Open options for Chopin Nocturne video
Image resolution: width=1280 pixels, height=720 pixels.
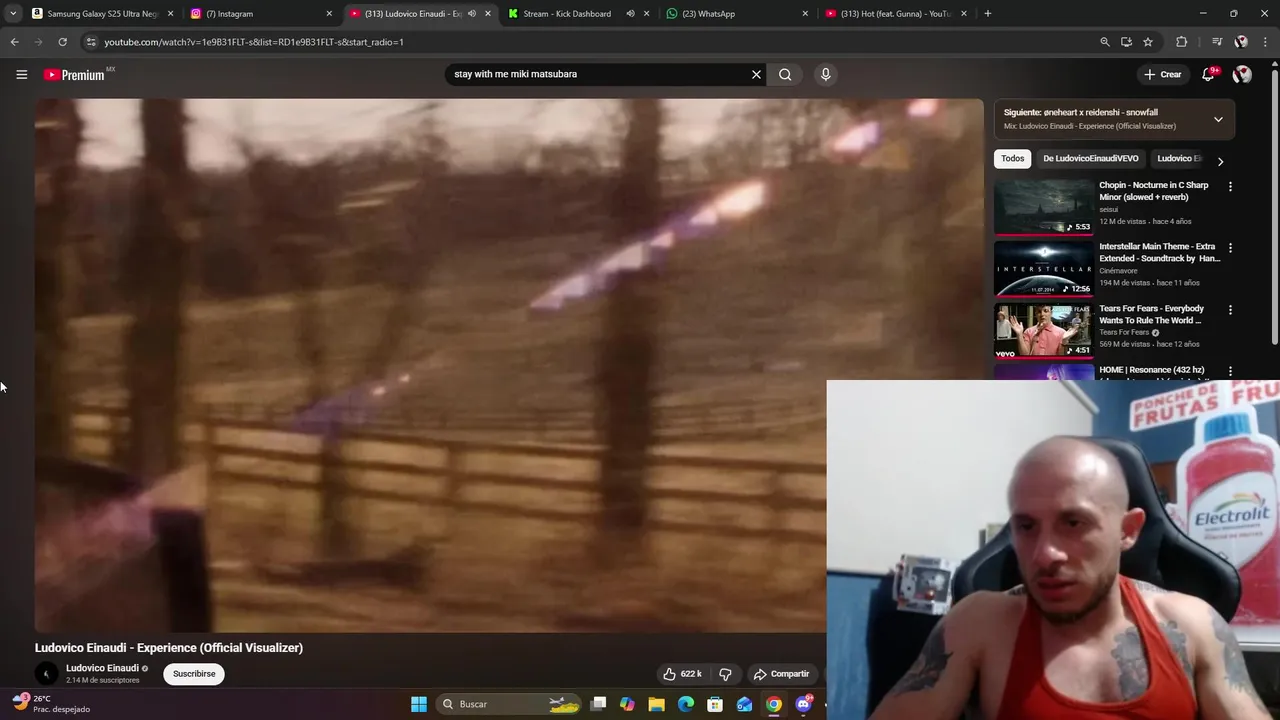point(1230,186)
